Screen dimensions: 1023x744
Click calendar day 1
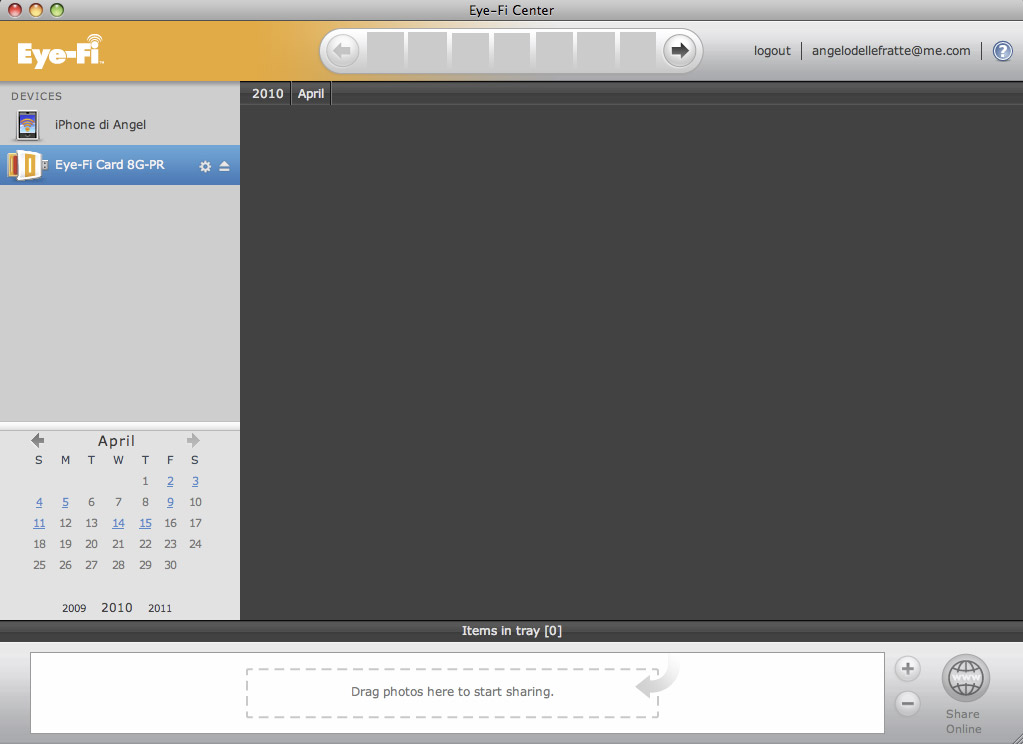145,481
